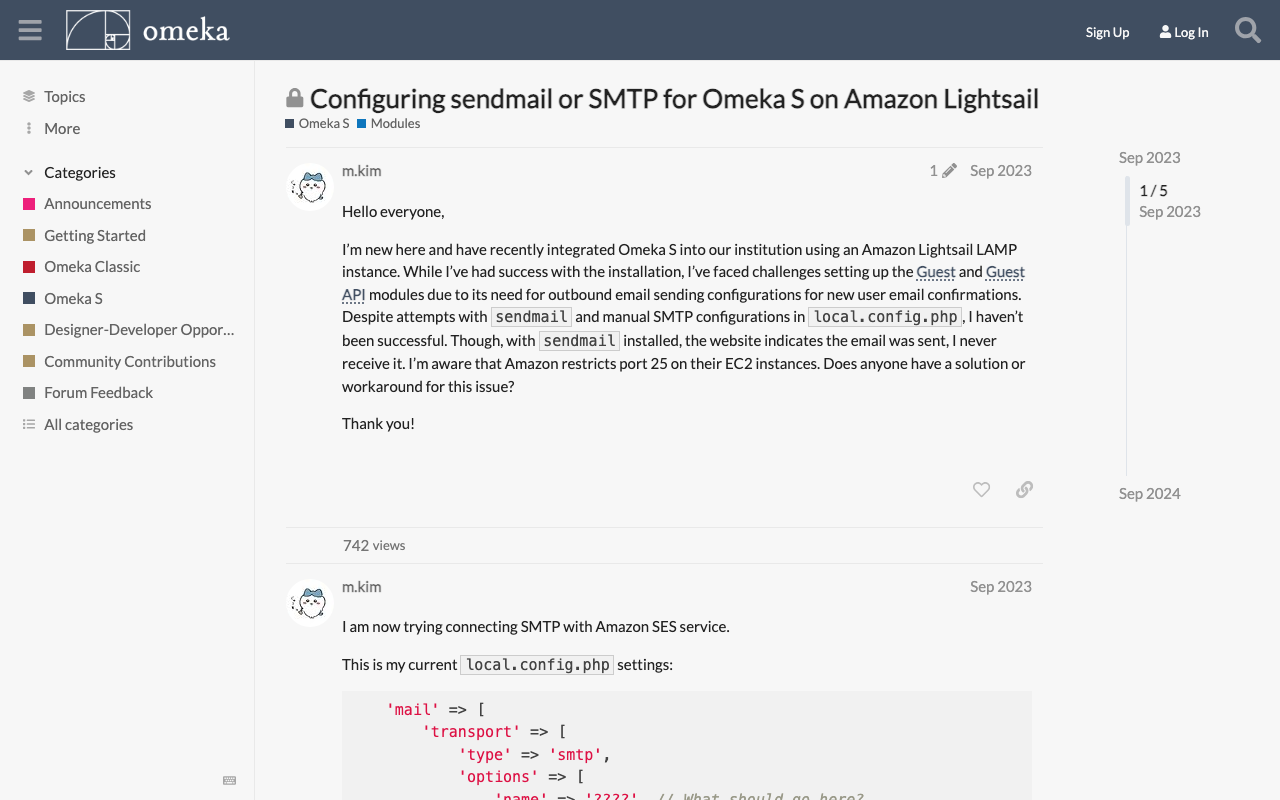Click the Sign Up button
Image resolution: width=1280 pixels, height=800 pixels.
tap(1107, 31)
